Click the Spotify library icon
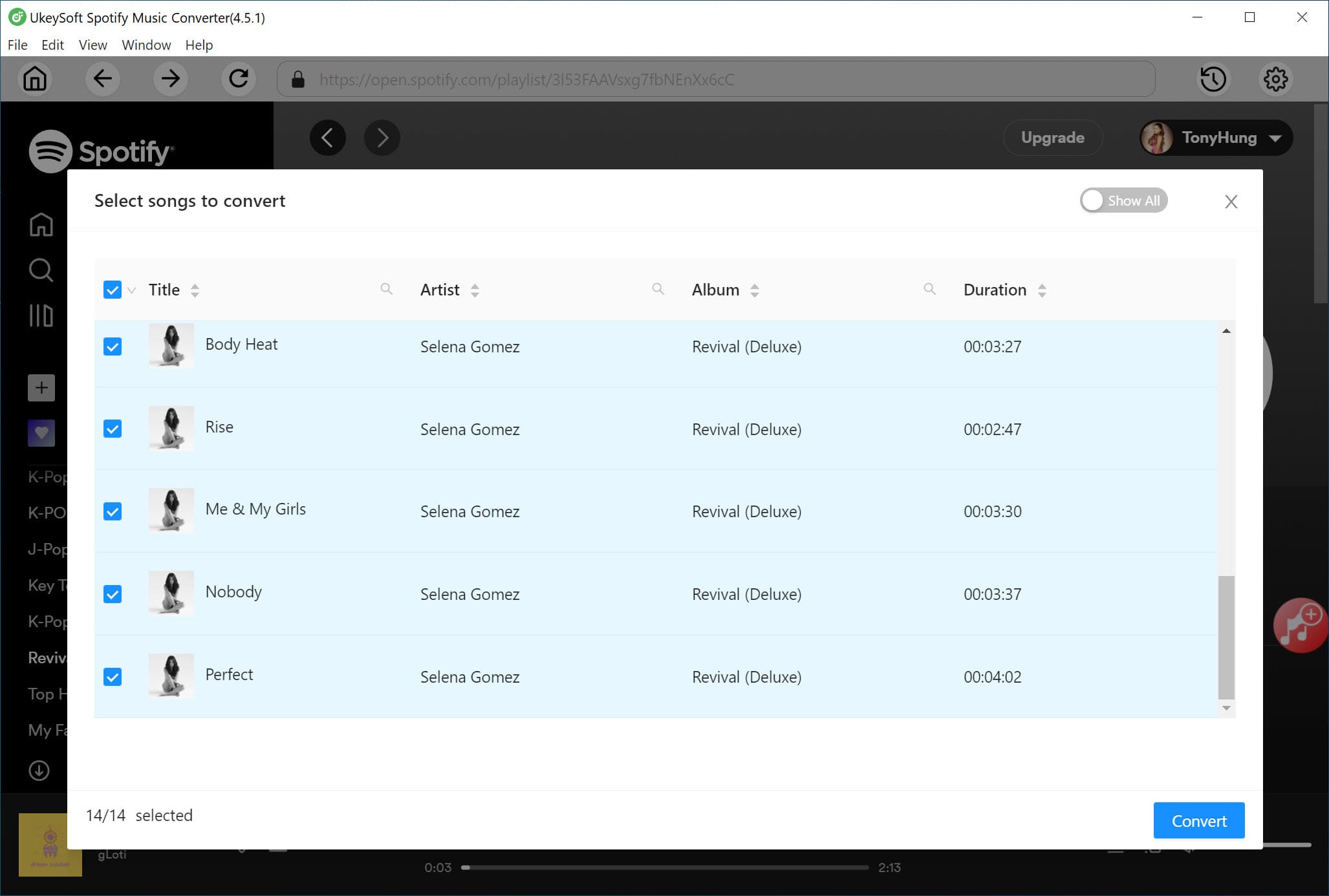Screen dimensions: 1329x896 point(40,316)
